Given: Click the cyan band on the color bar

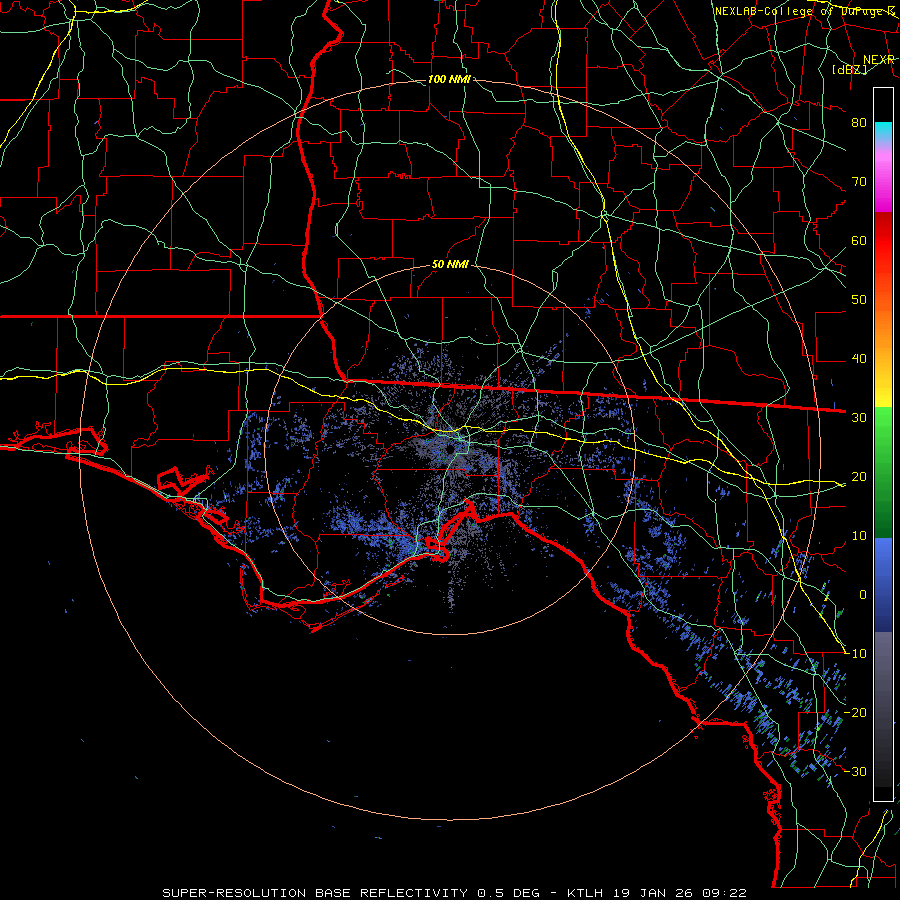Looking at the screenshot, I should (x=883, y=131).
